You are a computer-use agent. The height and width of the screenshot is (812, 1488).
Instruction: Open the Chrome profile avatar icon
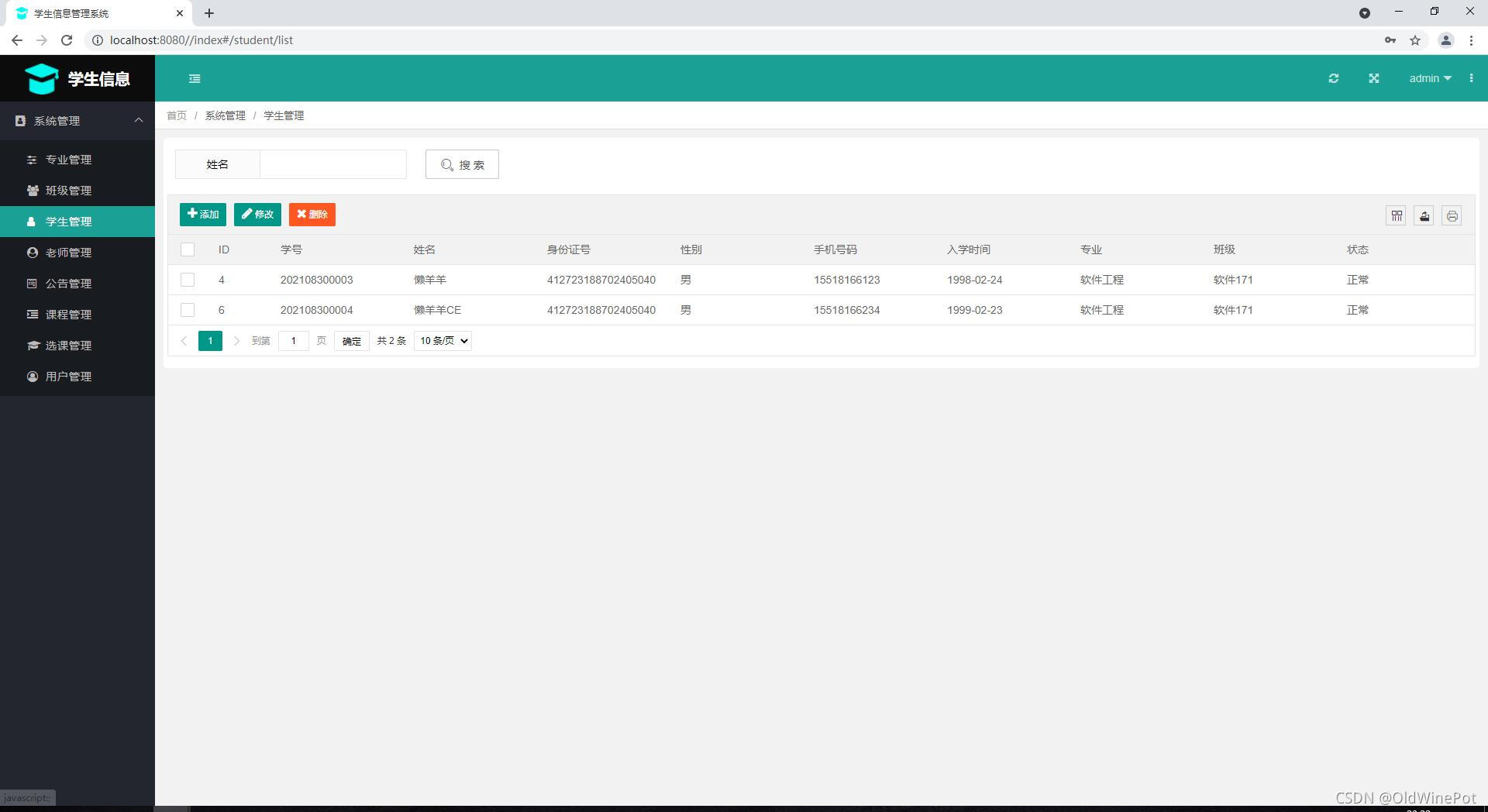1445,40
